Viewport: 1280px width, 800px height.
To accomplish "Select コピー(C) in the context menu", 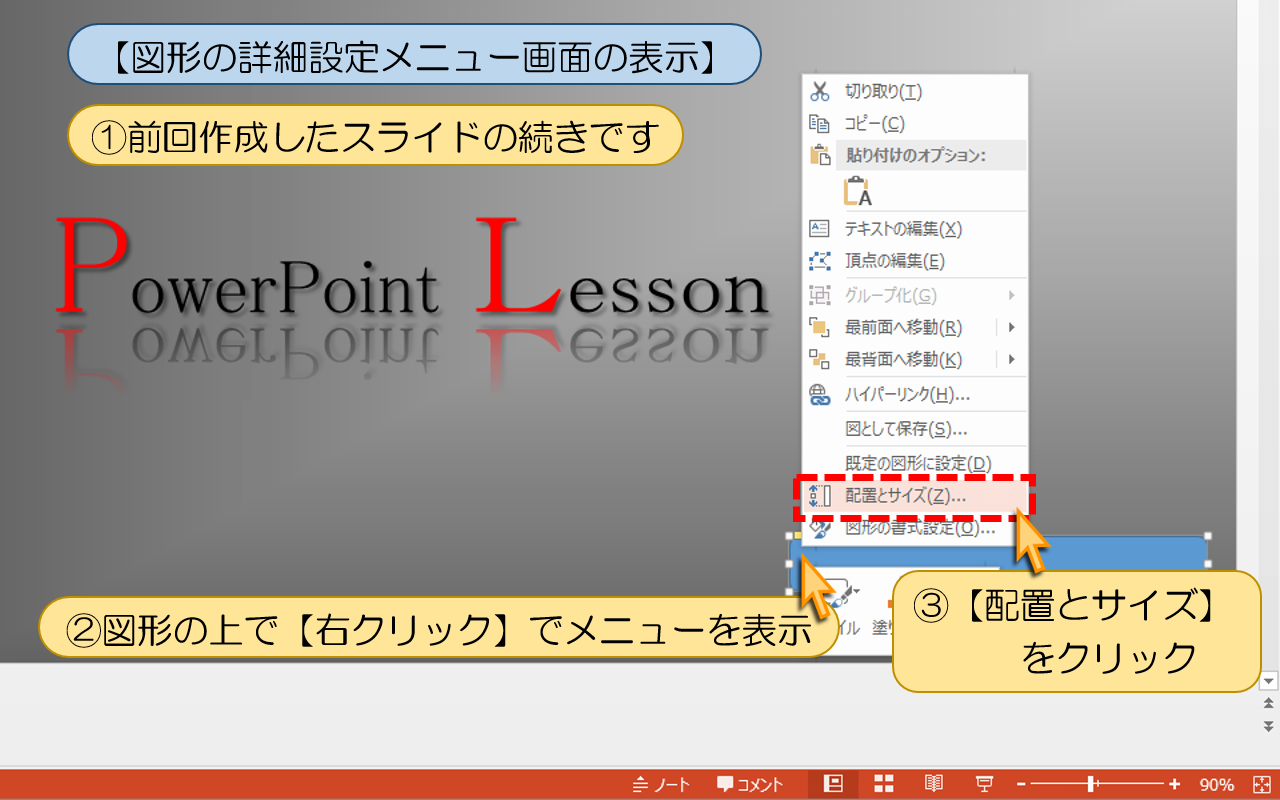I will click(x=914, y=123).
